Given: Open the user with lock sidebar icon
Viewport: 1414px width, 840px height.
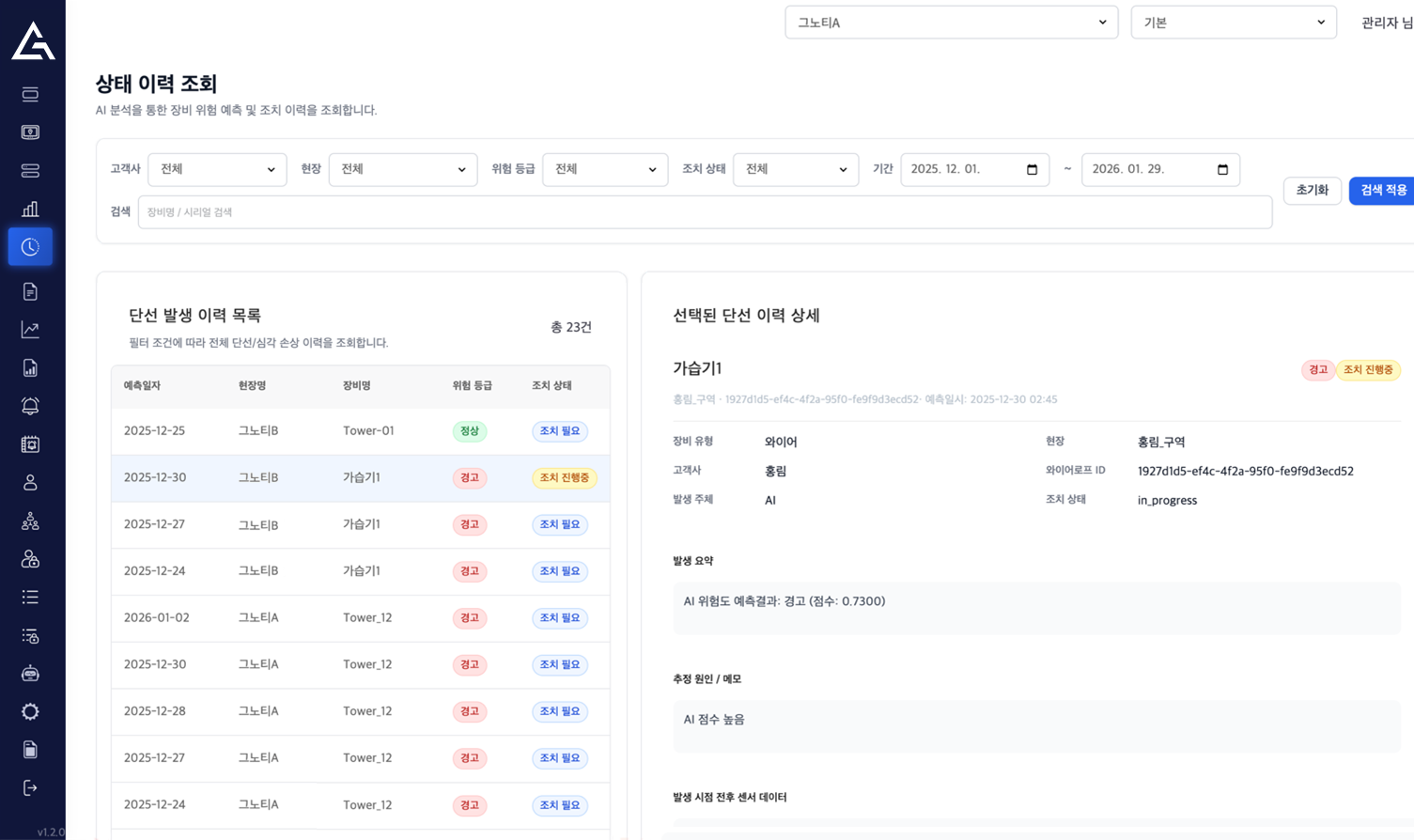Looking at the screenshot, I should coord(30,559).
